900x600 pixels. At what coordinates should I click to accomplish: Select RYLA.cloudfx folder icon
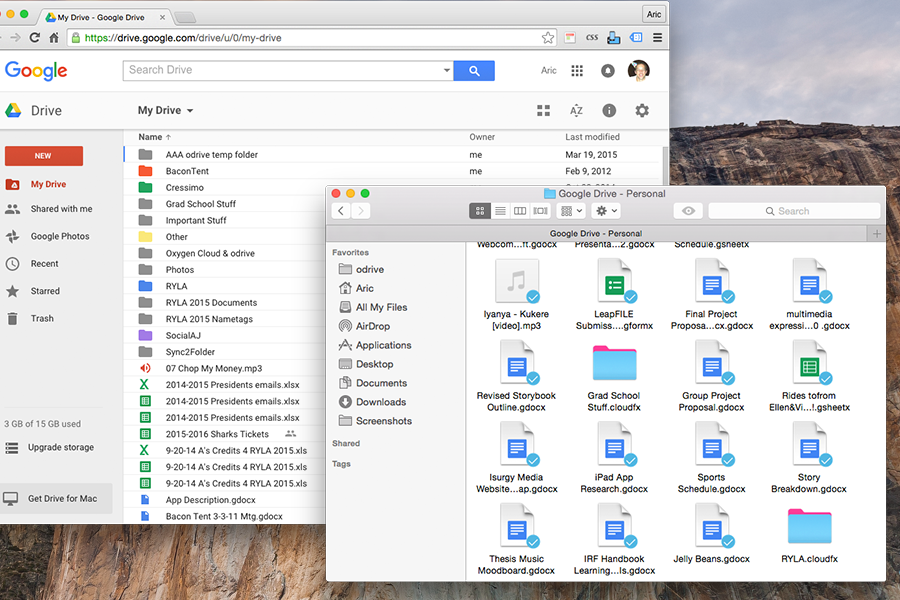809,526
